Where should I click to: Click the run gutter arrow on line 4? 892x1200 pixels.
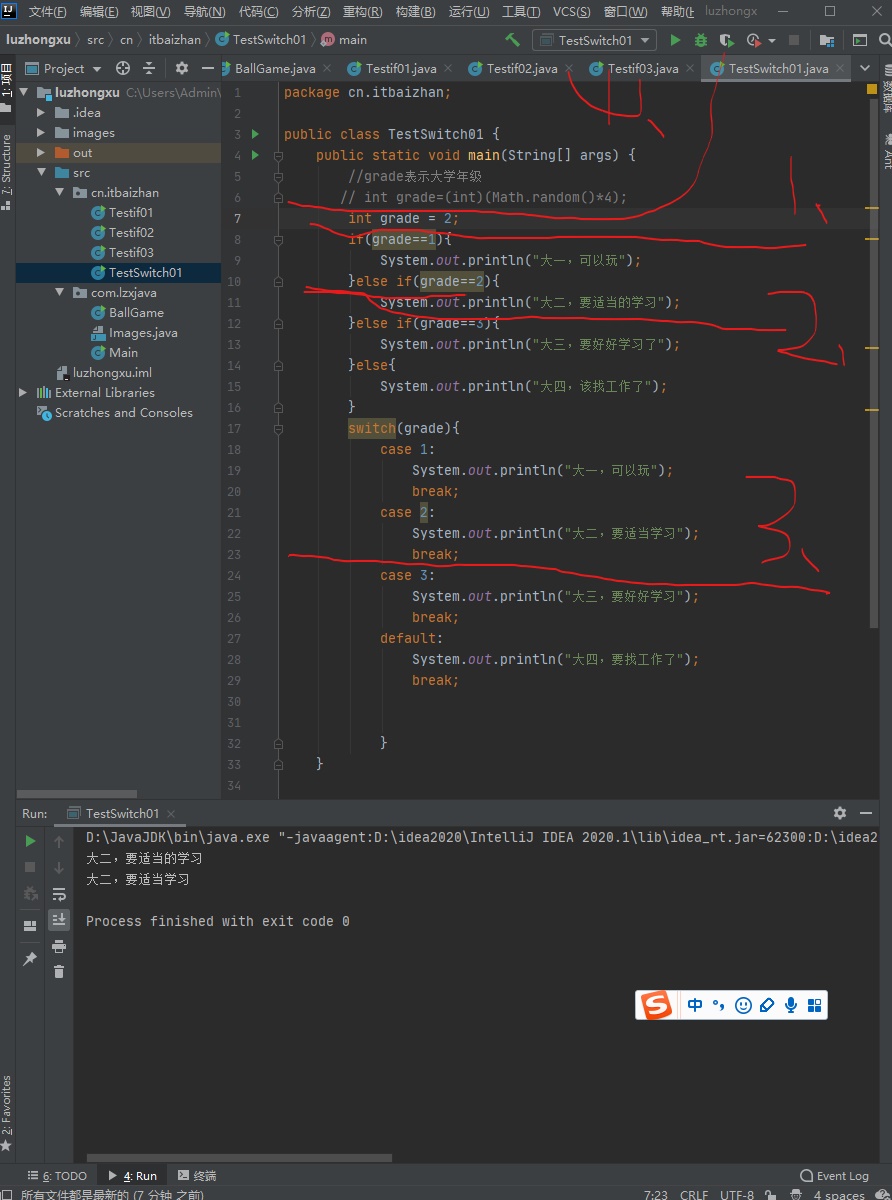point(255,155)
